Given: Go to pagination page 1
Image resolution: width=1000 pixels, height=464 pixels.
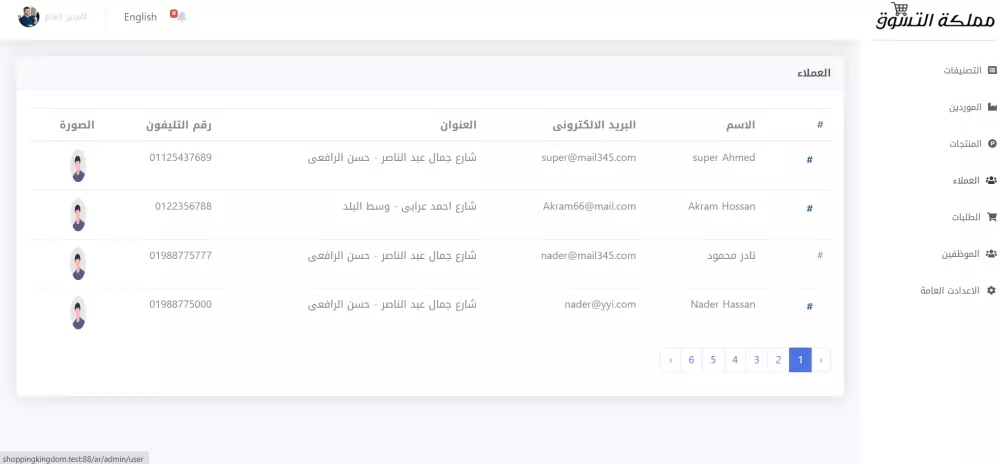Looking at the screenshot, I should pos(800,360).
